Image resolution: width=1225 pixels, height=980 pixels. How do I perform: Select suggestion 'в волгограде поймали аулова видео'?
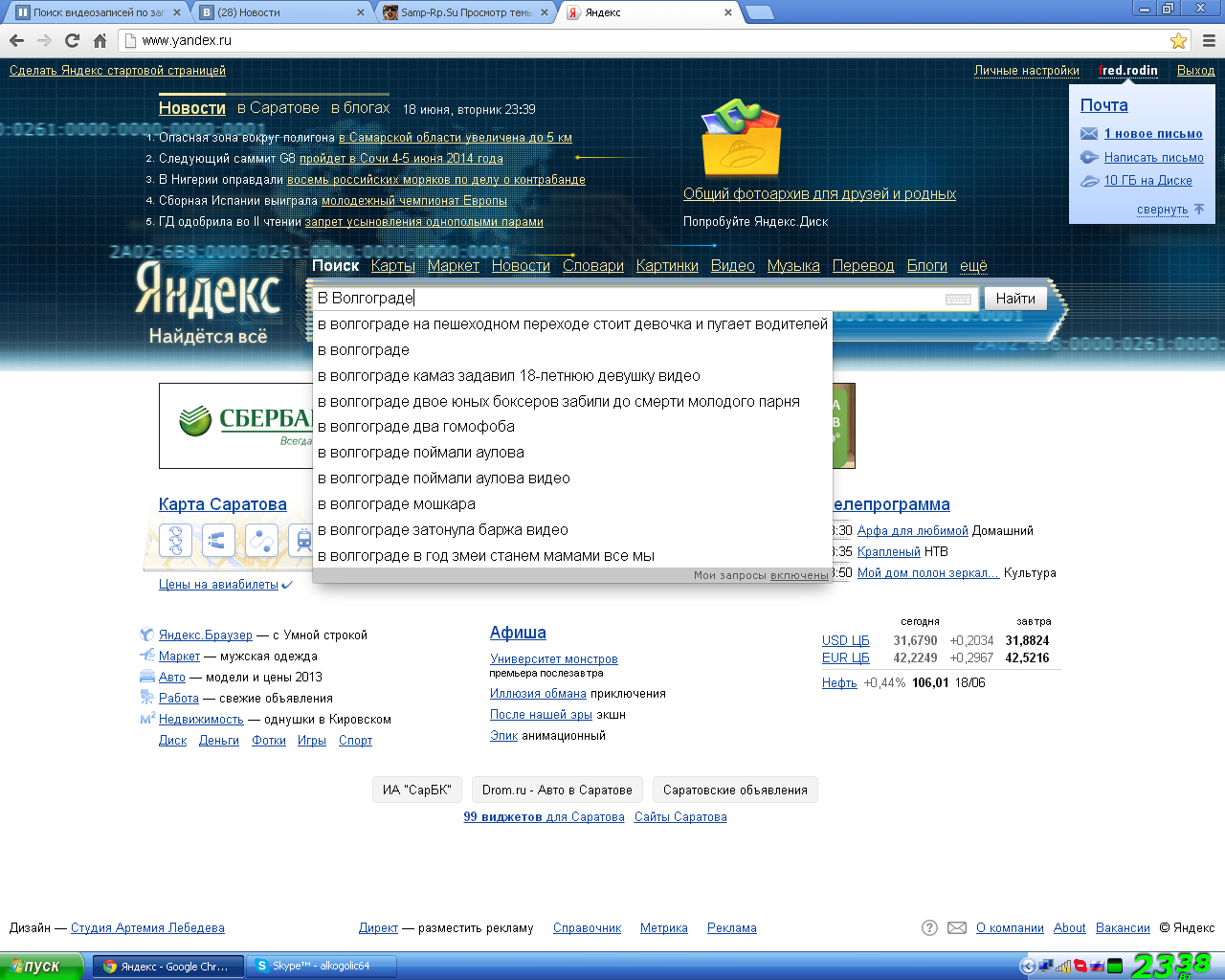point(572,479)
